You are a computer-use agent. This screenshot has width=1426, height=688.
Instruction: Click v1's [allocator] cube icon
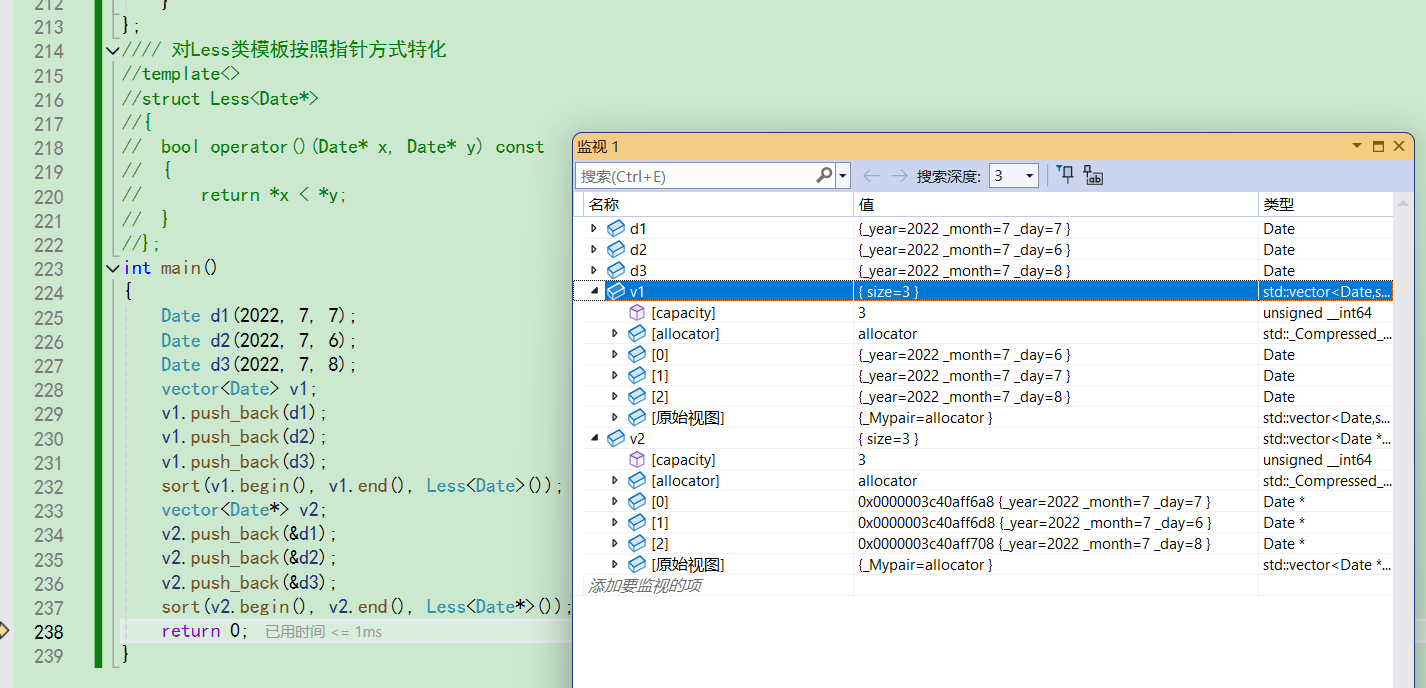(637, 333)
